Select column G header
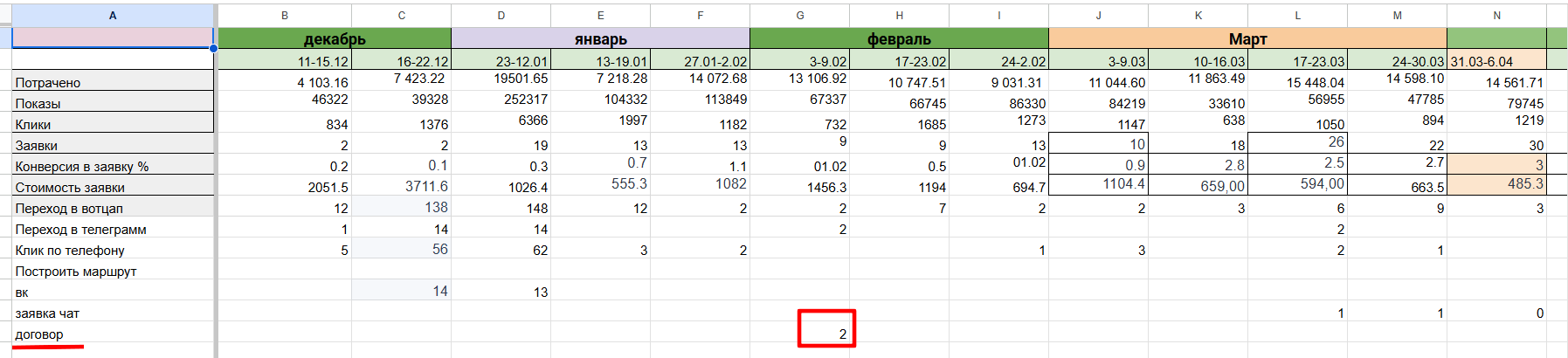1568x358 pixels. click(x=799, y=15)
